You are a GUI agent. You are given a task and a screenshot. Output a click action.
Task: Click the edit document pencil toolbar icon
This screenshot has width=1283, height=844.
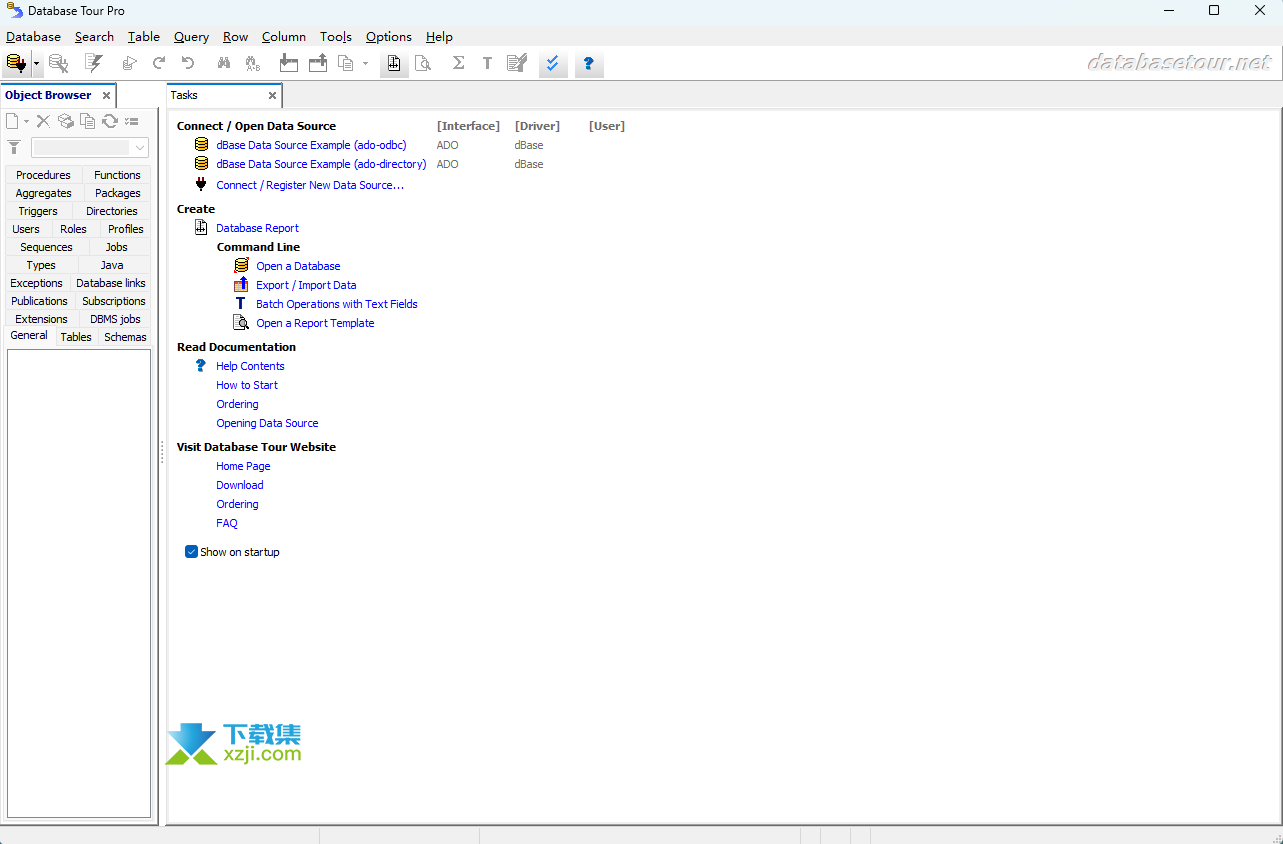[x=517, y=64]
